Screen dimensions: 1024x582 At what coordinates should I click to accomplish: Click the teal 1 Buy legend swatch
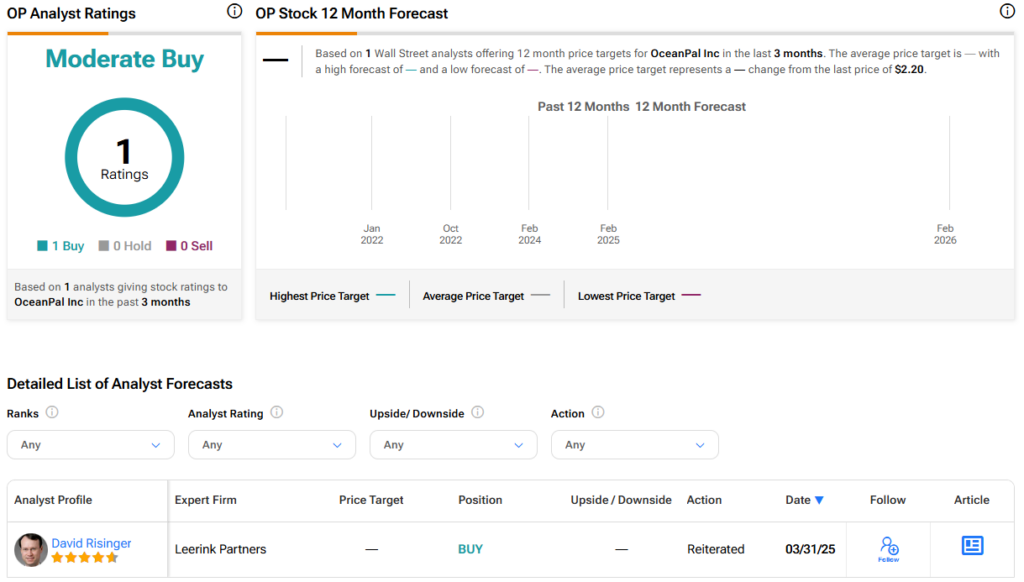click(42, 246)
